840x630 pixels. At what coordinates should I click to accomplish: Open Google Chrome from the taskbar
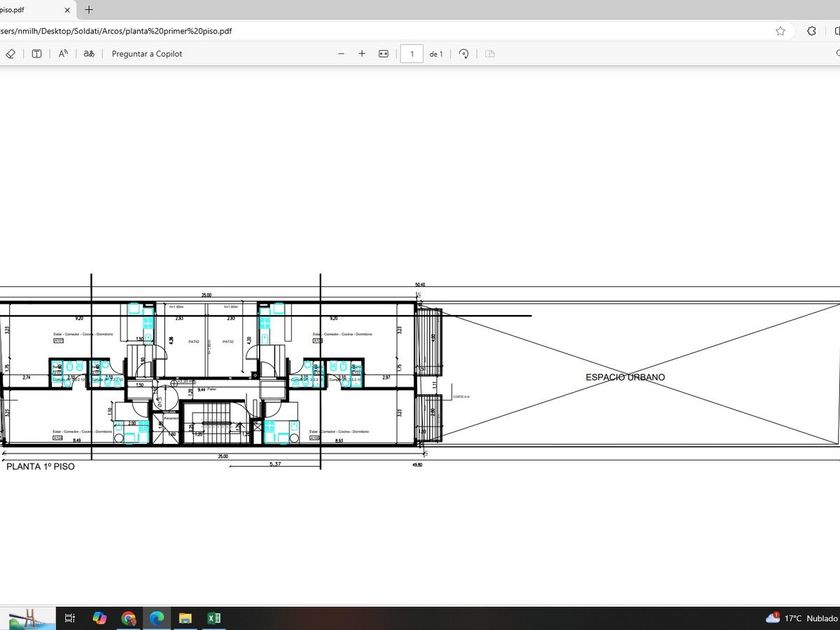128,618
